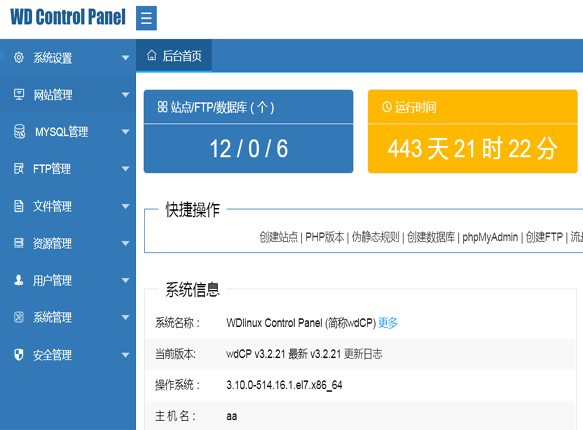This screenshot has height=430, width=583.
Task: Open the 资源管理 sidebar menu
Action: pyautogui.click(x=68, y=243)
